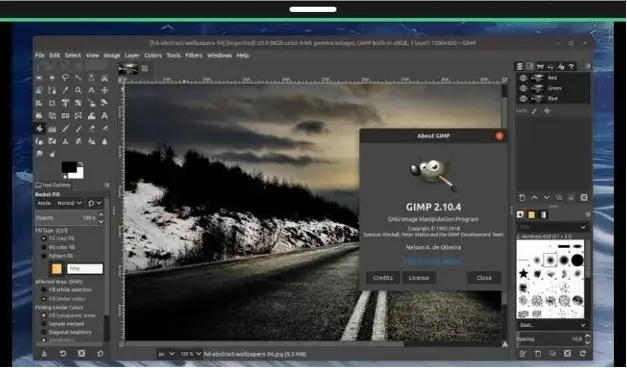Select the Measure tool
The width and height of the screenshot is (627, 368).
(x=92, y=90)
